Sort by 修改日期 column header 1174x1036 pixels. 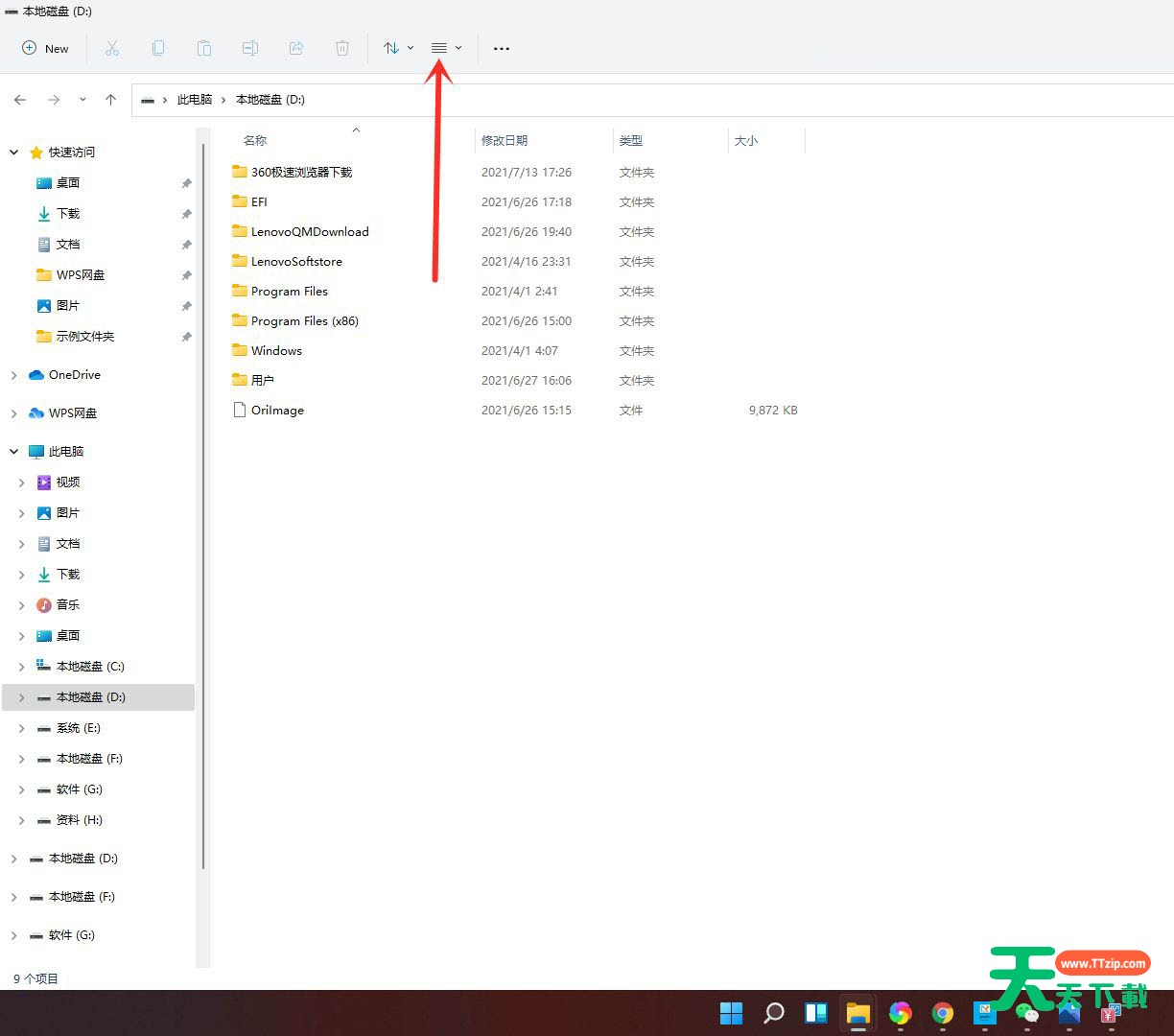tap(505, 141)
